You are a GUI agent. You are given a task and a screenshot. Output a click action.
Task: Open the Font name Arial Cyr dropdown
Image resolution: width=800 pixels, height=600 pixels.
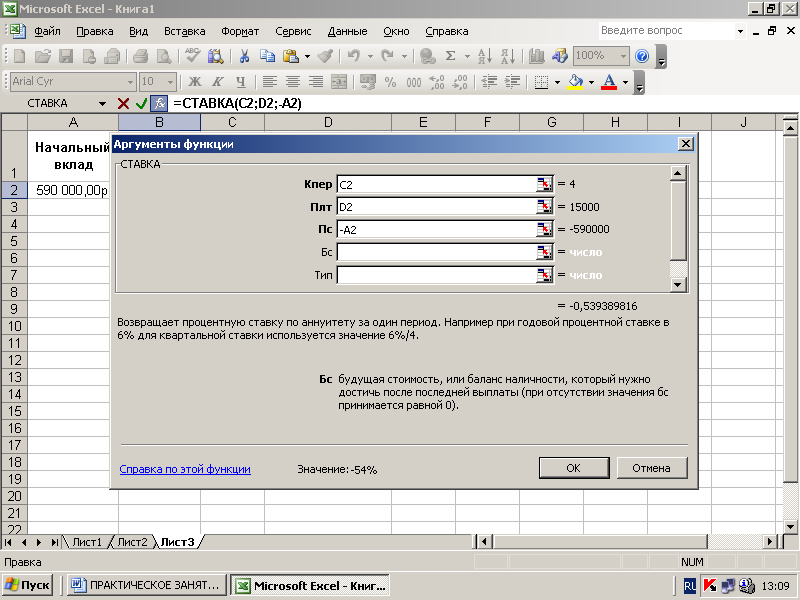click(131, 82)
